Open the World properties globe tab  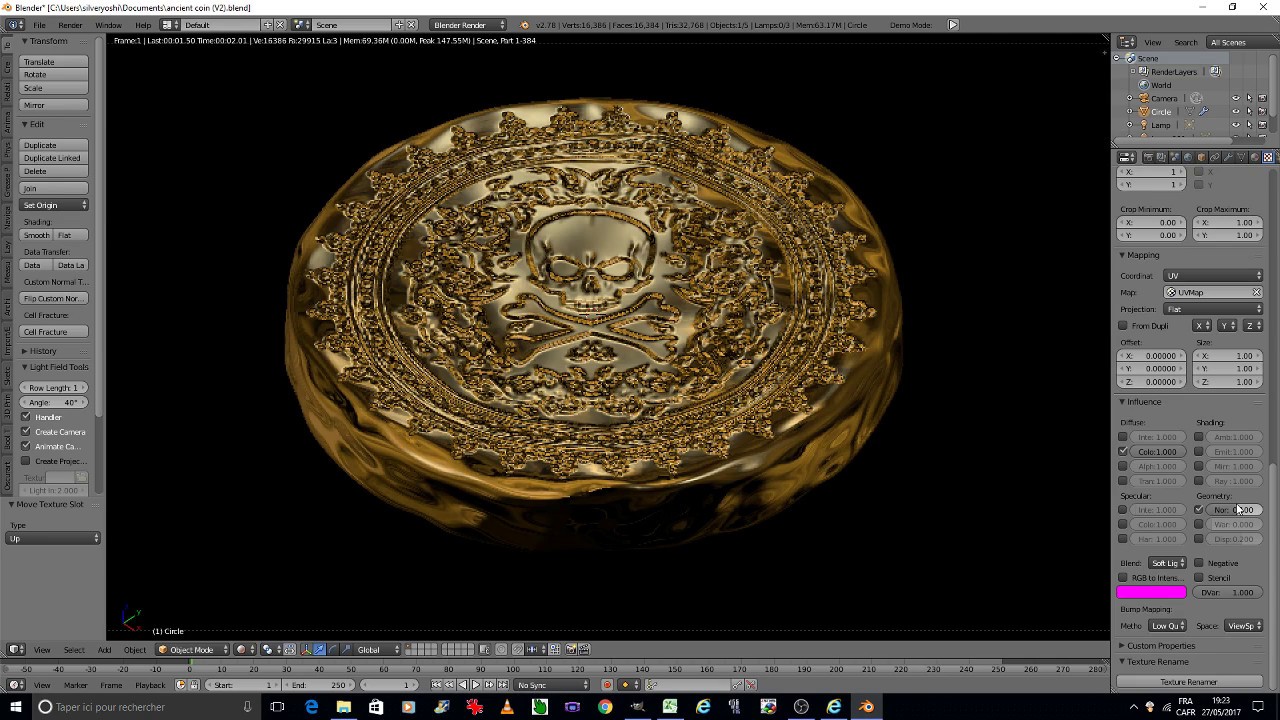click(x=1188, y=157)
